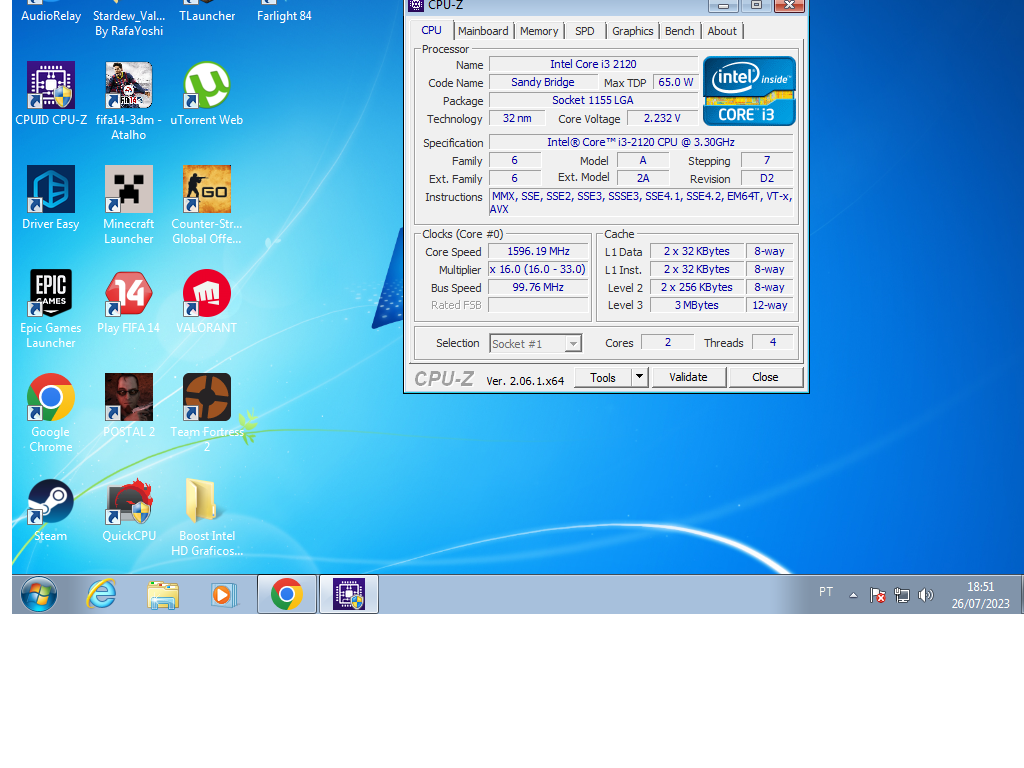
Task: Select the Boost Intel HD Graficos folder
Action: pyautogui.click(x=206, y=518)
